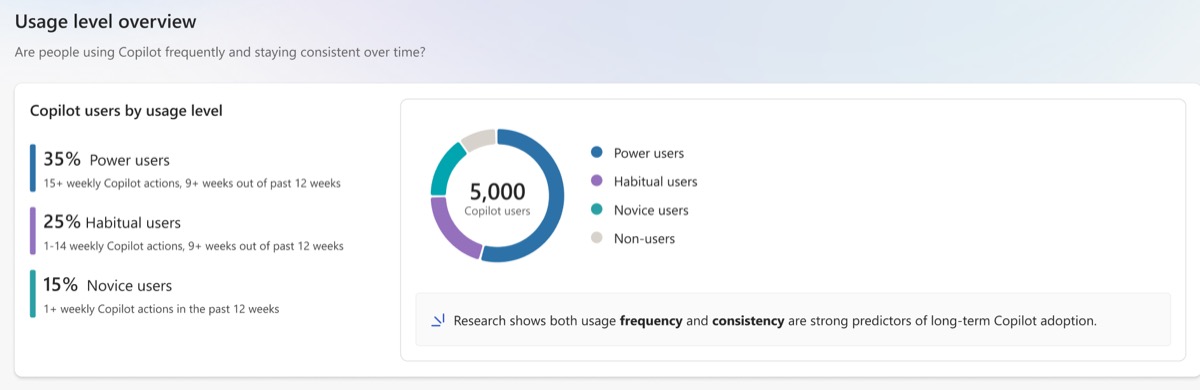Click the 35% Power users statistic
Screen dimensions: 1200x390
(x=106, y=159)
